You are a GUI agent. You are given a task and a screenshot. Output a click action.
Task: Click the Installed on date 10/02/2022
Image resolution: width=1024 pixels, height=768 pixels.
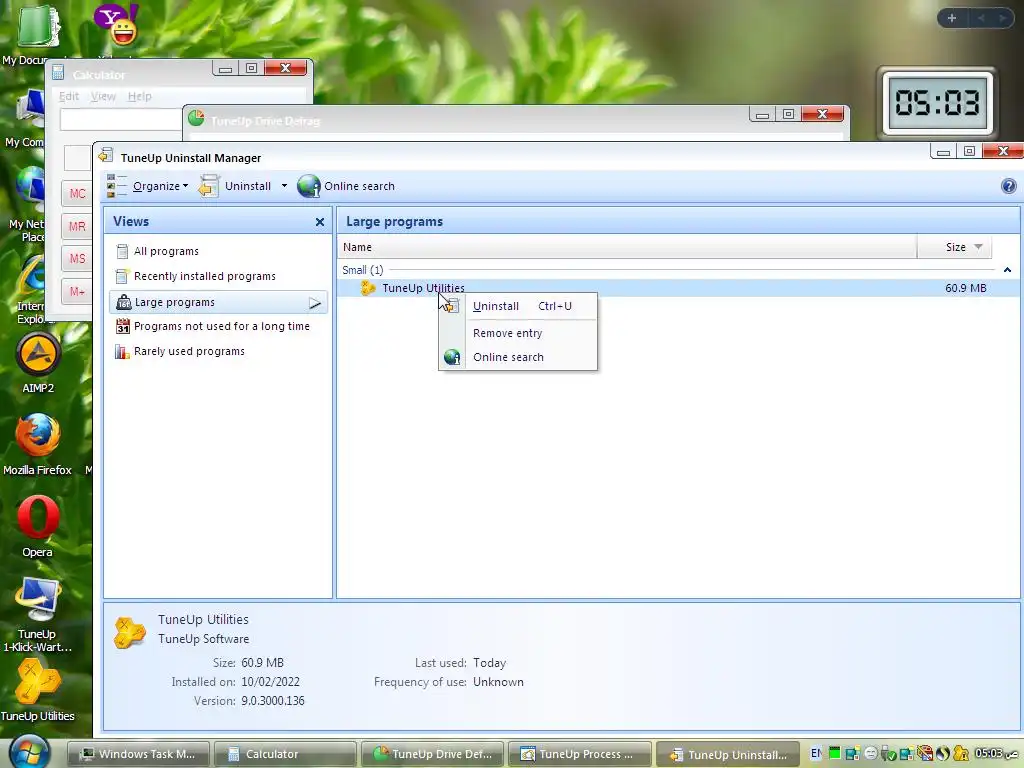[270, 682]
